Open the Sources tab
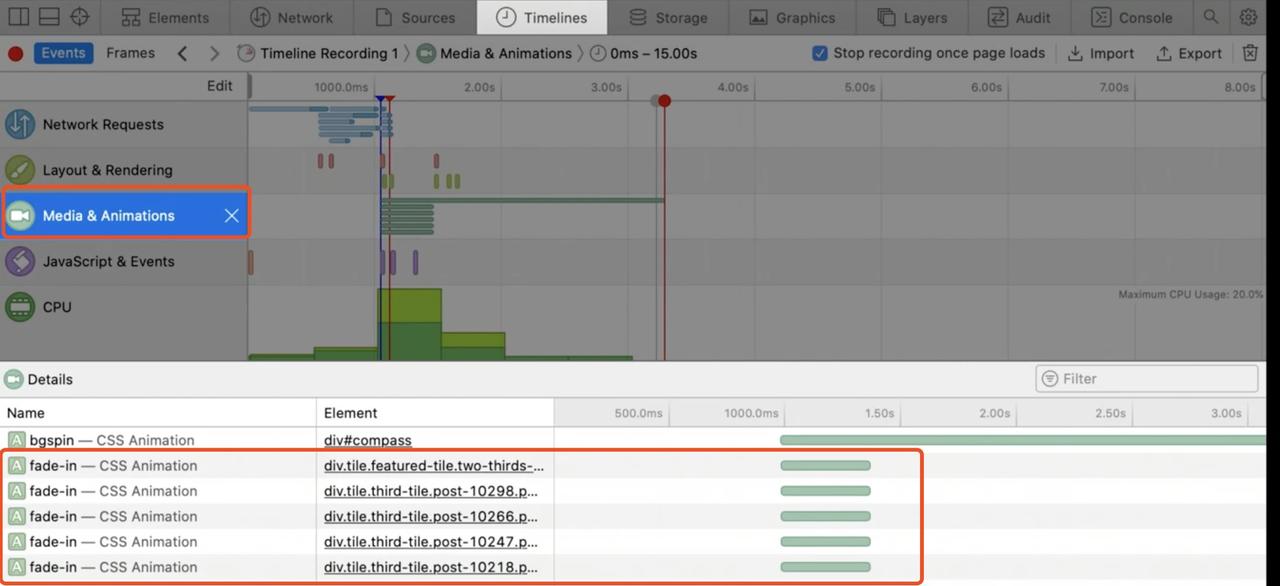1280x586 pixels. click(415, 17)
